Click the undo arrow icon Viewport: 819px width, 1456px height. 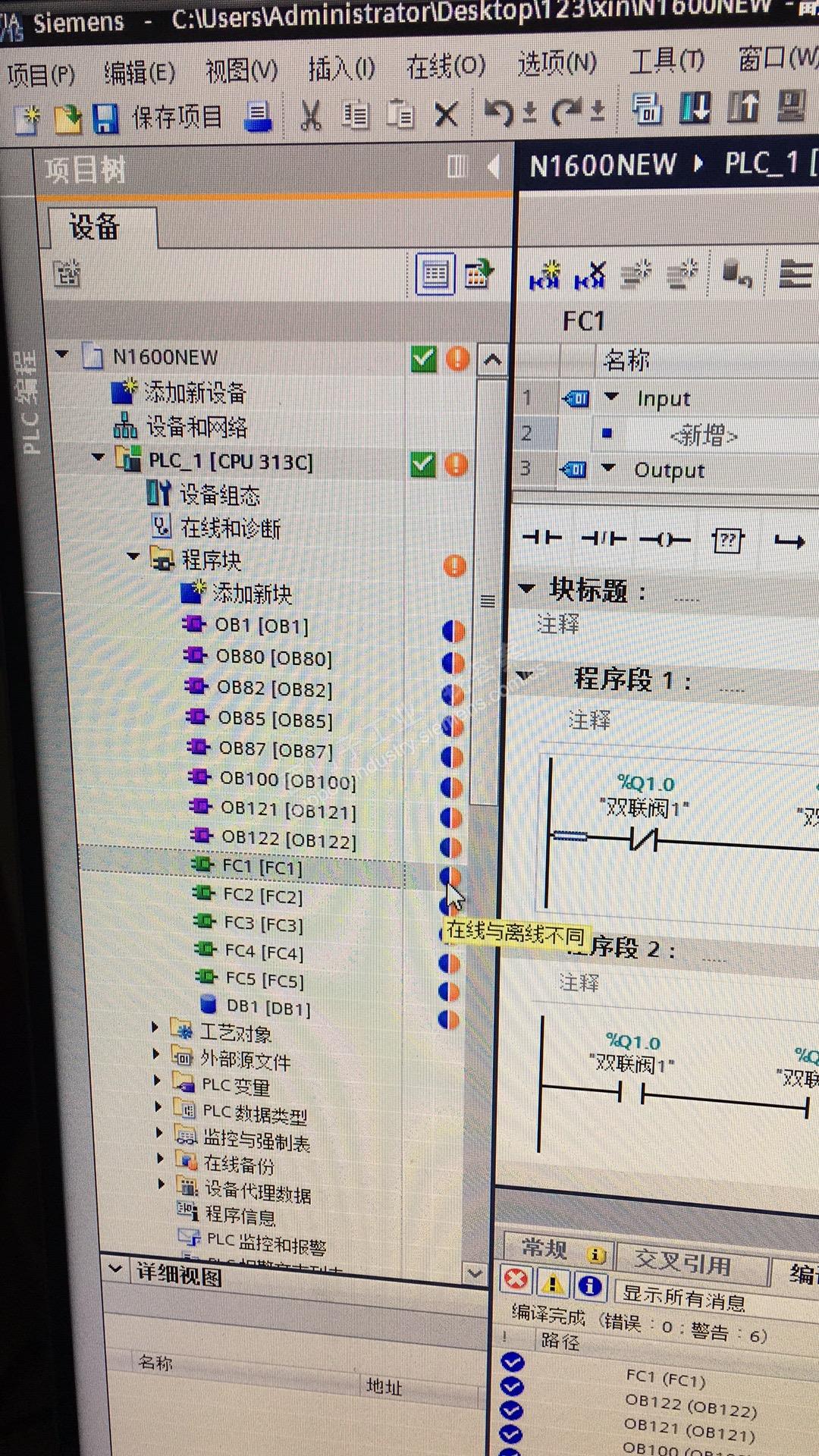click(499, 113)
